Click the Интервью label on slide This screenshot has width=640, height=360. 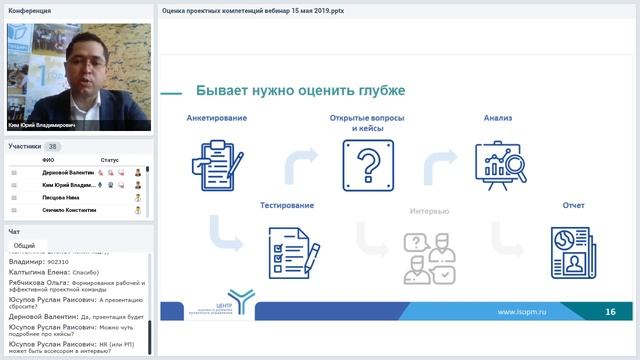tap(429, 211)
